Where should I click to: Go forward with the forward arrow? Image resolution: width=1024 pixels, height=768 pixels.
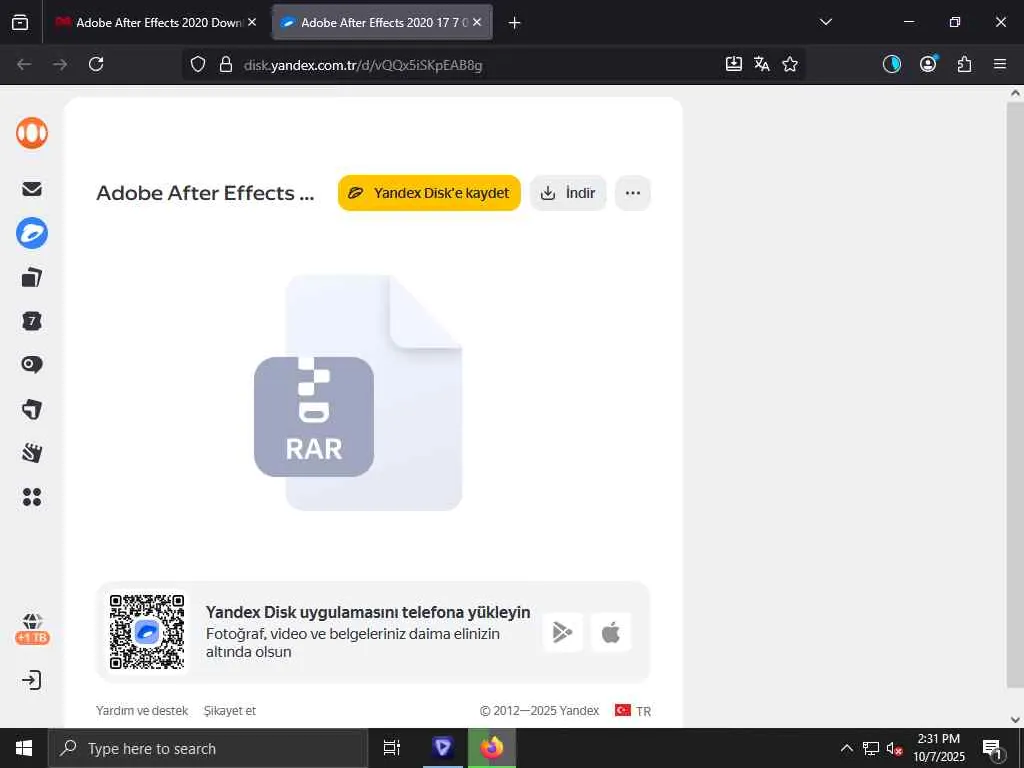(x=60, y=64)
